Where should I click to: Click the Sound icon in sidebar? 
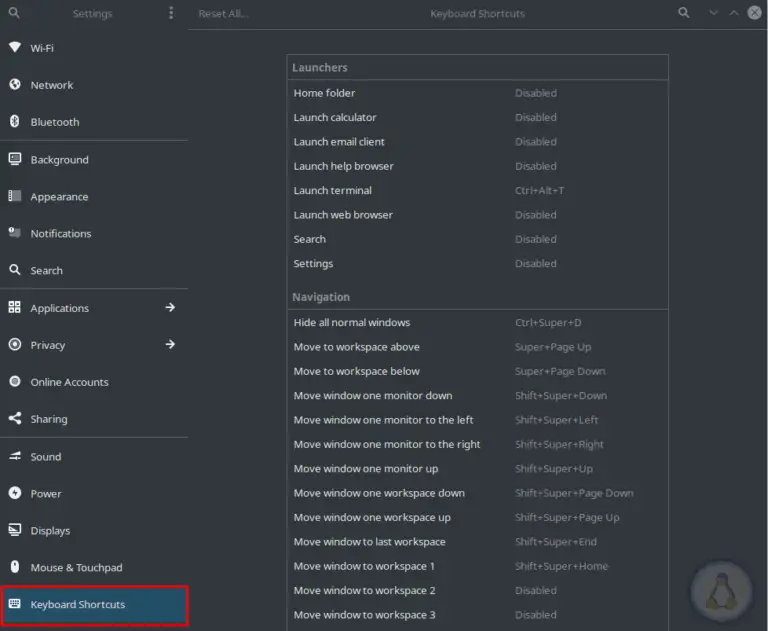14,457
